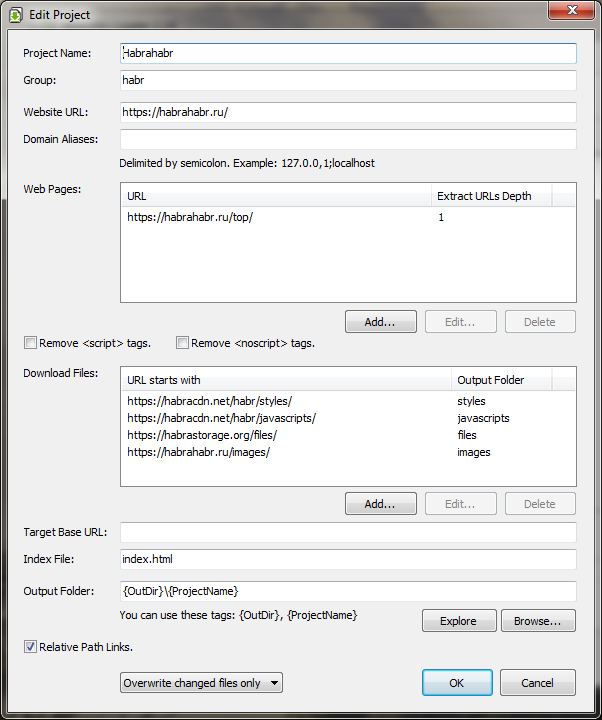Enable Remove <noscript> tags checkbox
Image resolution: width=602 pixels, height=720 pixels.
pyautogui.click(x=182, y=343)
